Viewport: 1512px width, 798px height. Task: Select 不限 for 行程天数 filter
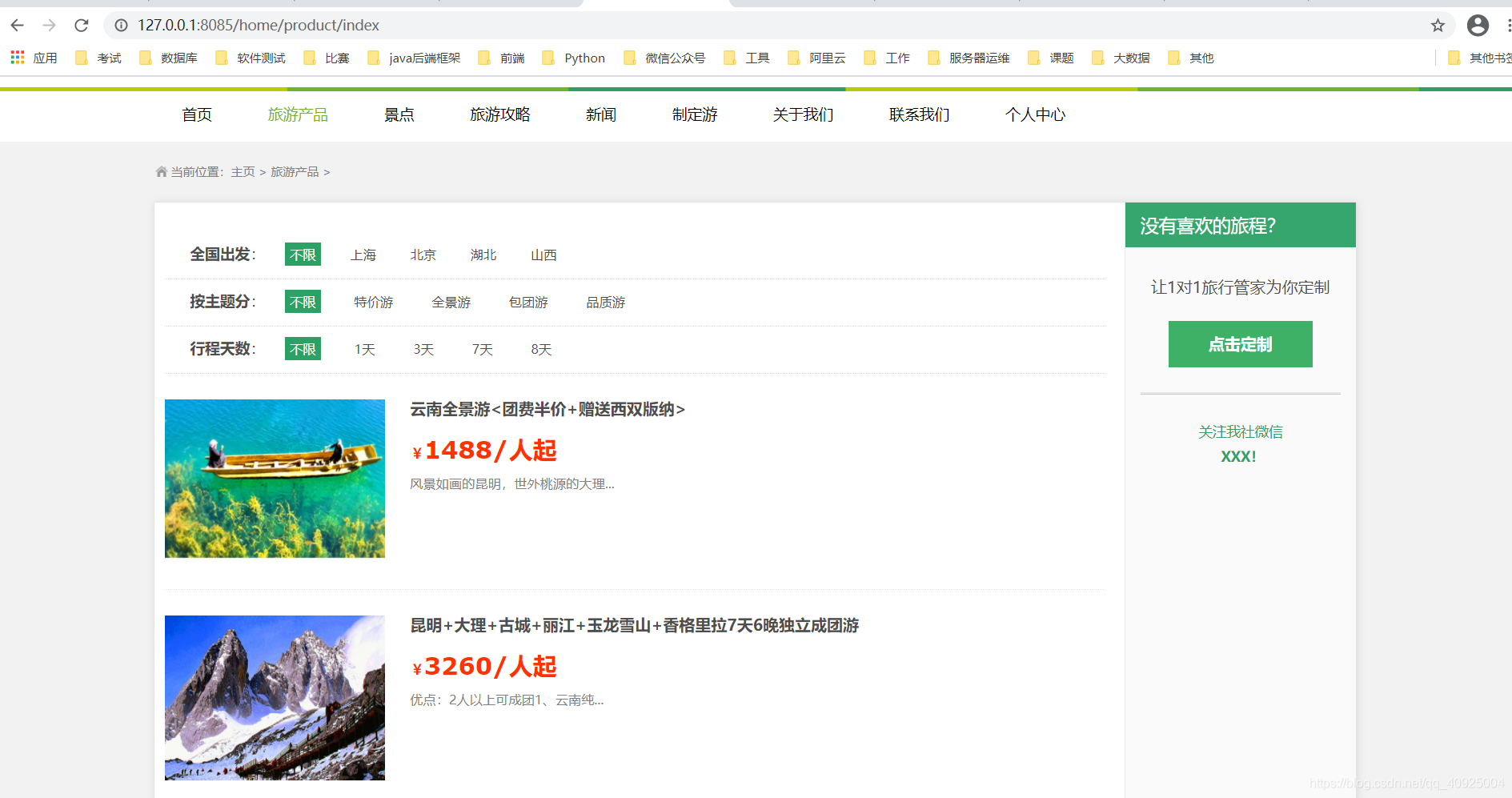click(x=303, y=349)
